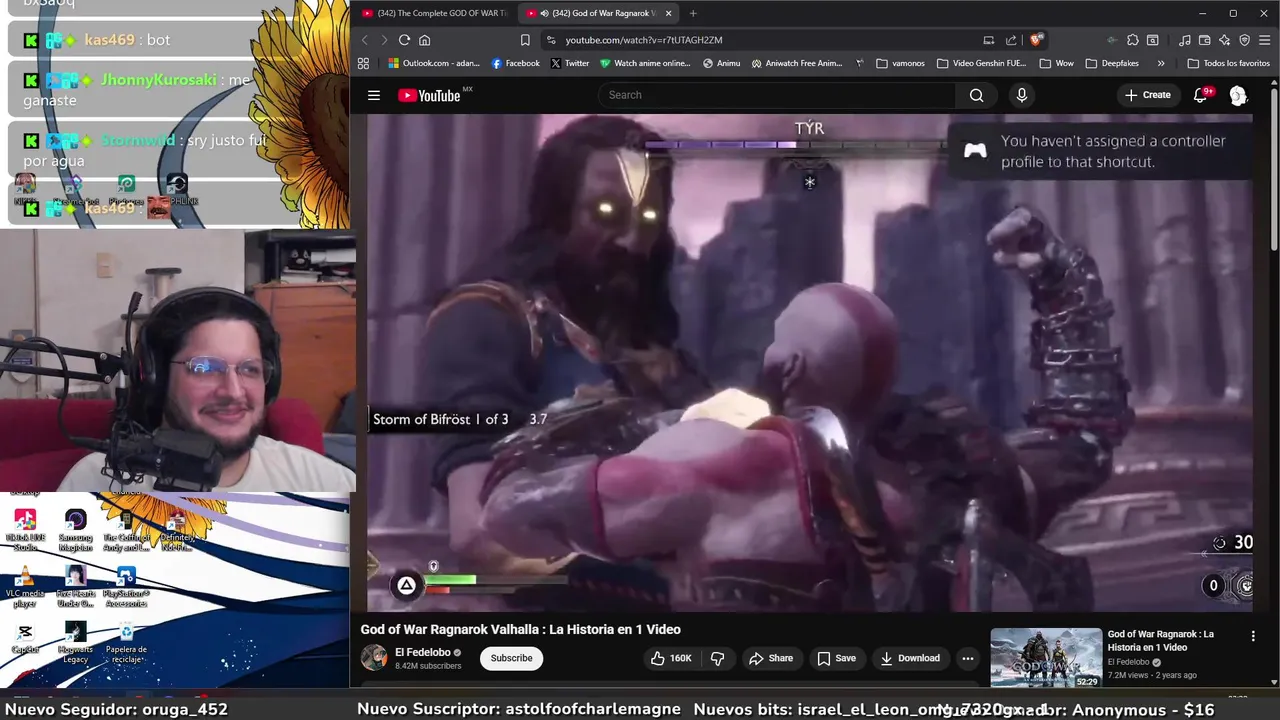Go to the YouTube home logo
This screenshot has height=720, width=1280.
click(x=430, y=95)
